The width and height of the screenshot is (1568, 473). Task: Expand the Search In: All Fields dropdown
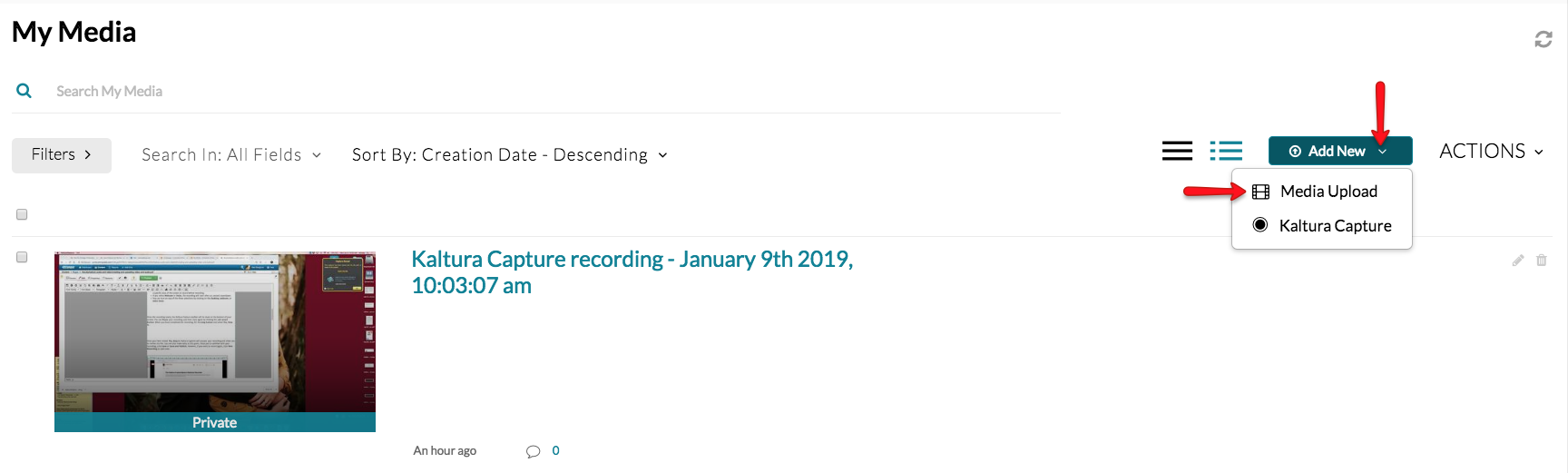tap(231, 155)
